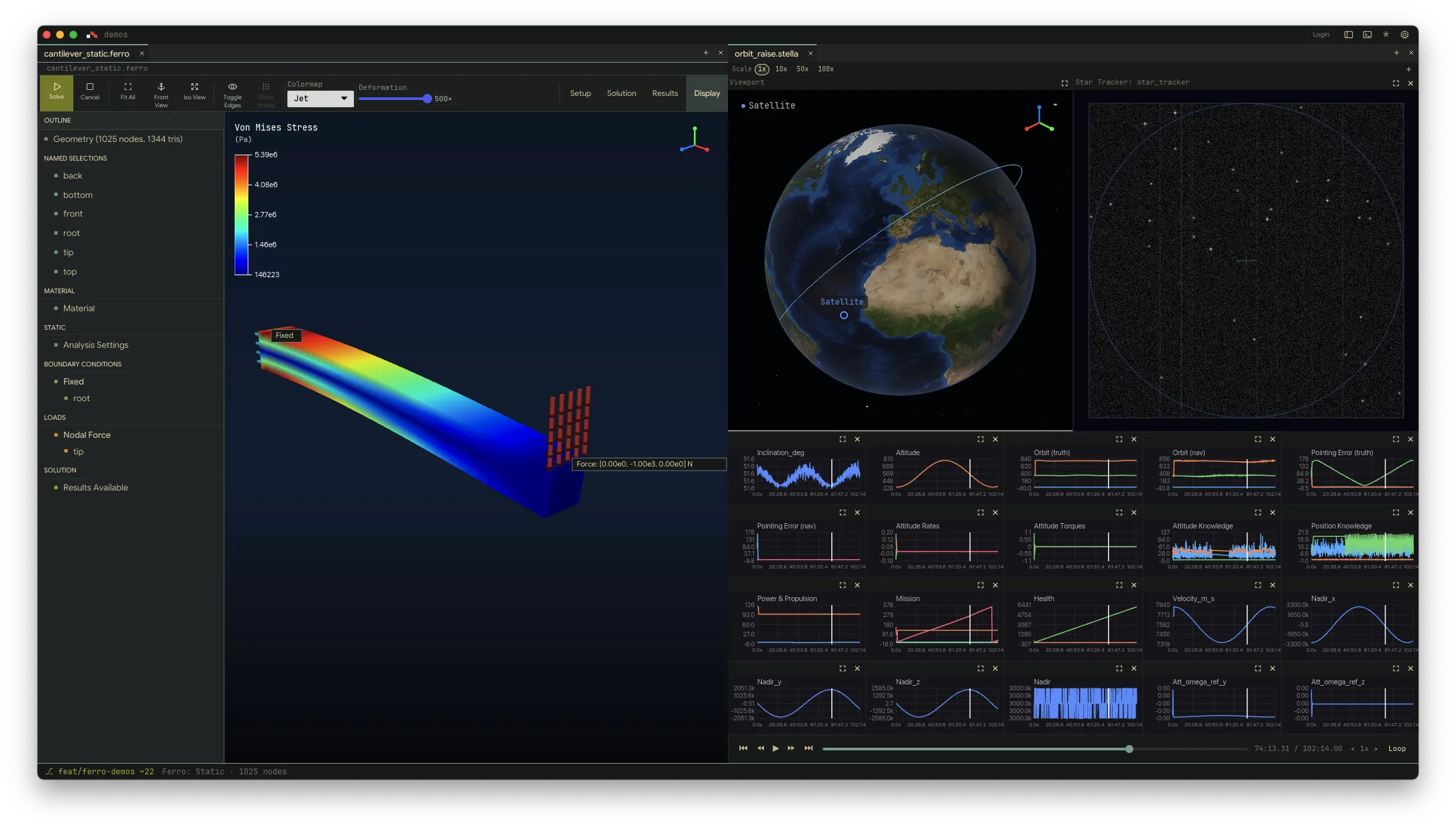Increase playback speed with right chevron
Screen dimensions: 1456x829
coord(1375,749)
